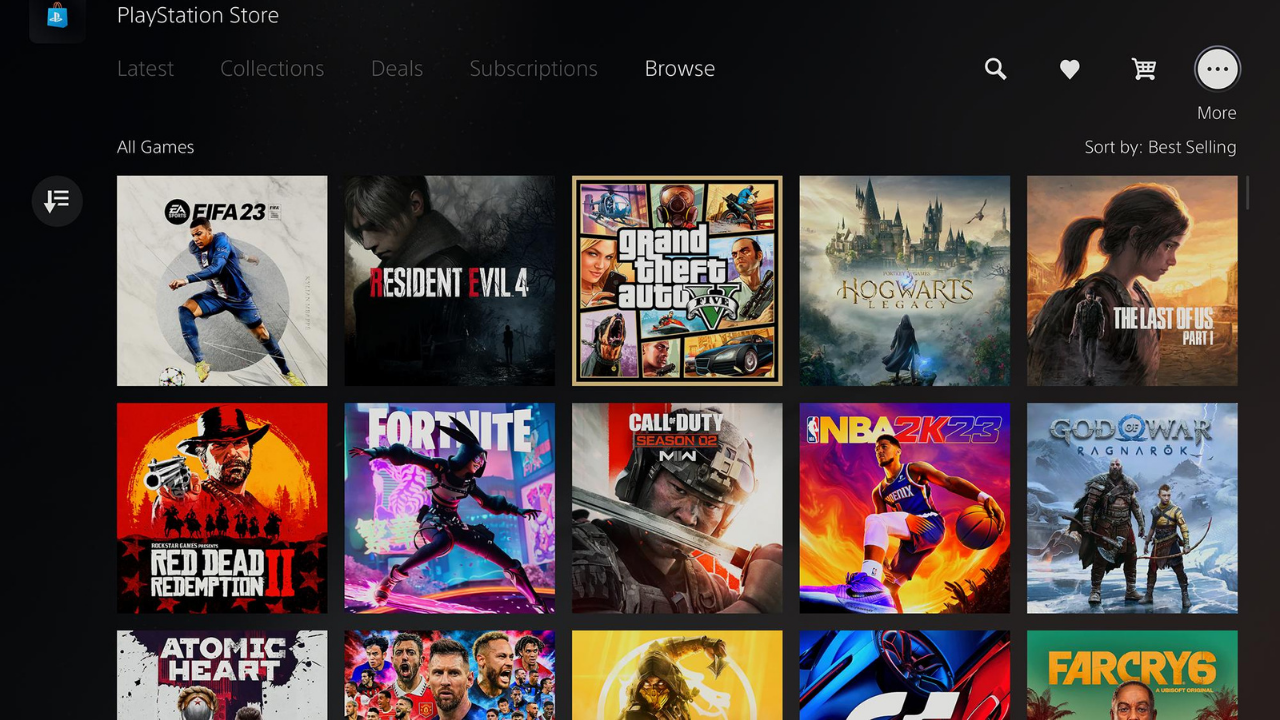Click the All Games heading
Viewport: 1280px width, 720px height.
click(155, 147)
